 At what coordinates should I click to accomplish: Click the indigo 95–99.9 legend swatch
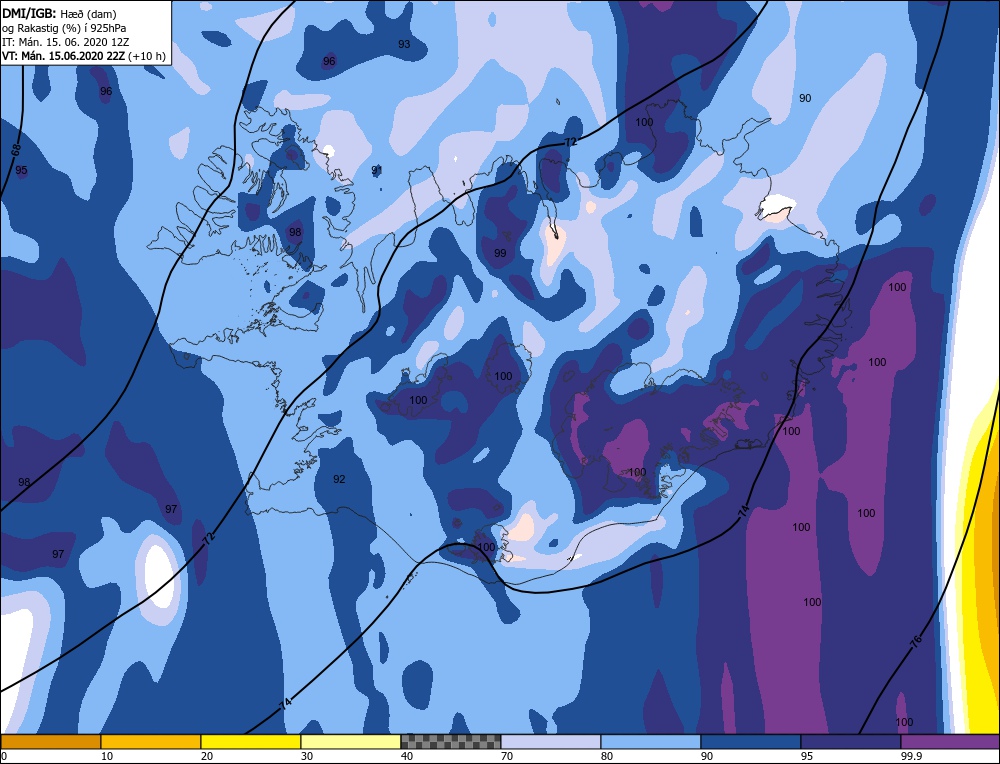[851, 741]
